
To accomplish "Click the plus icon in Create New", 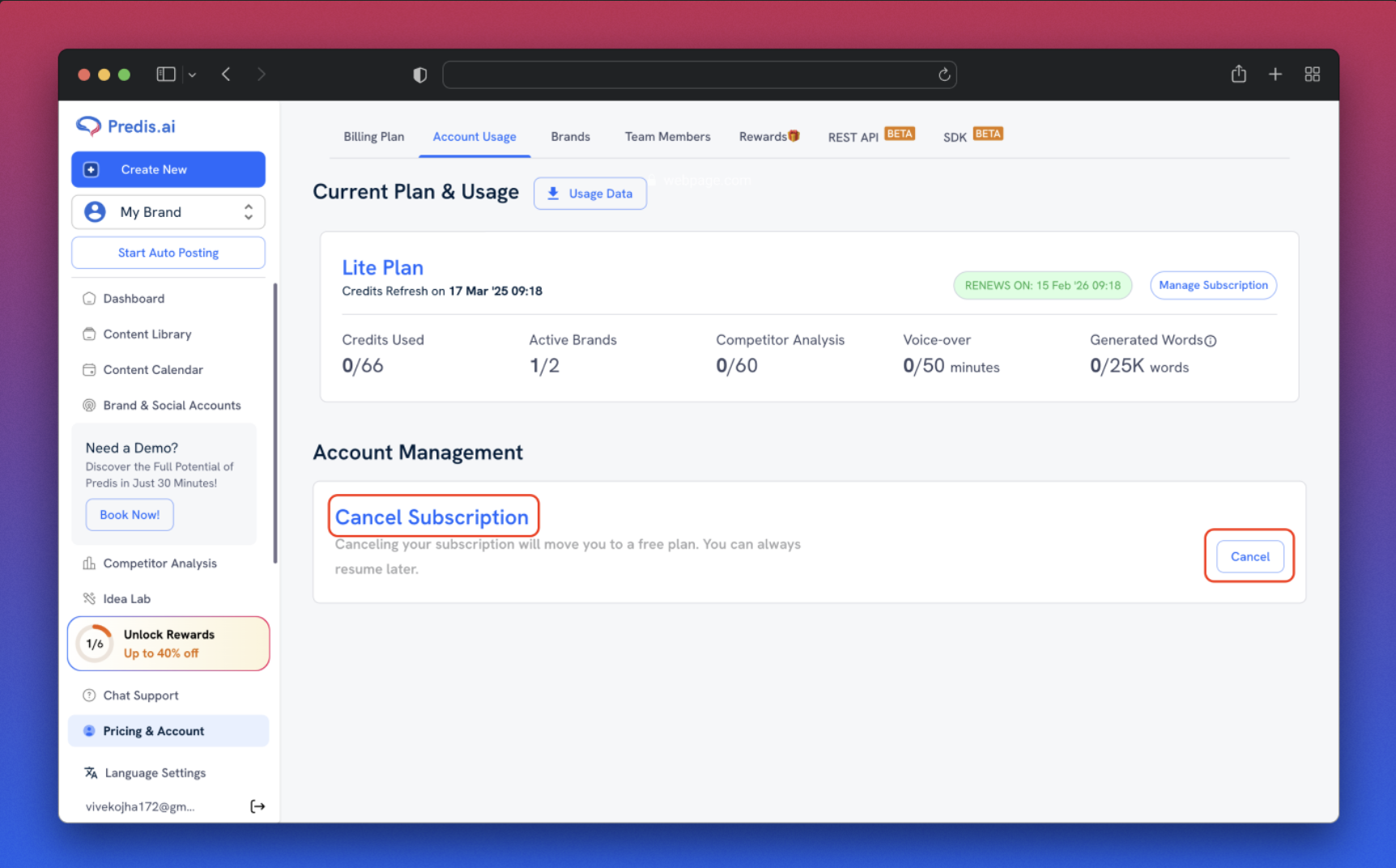I will click(92, 169).
